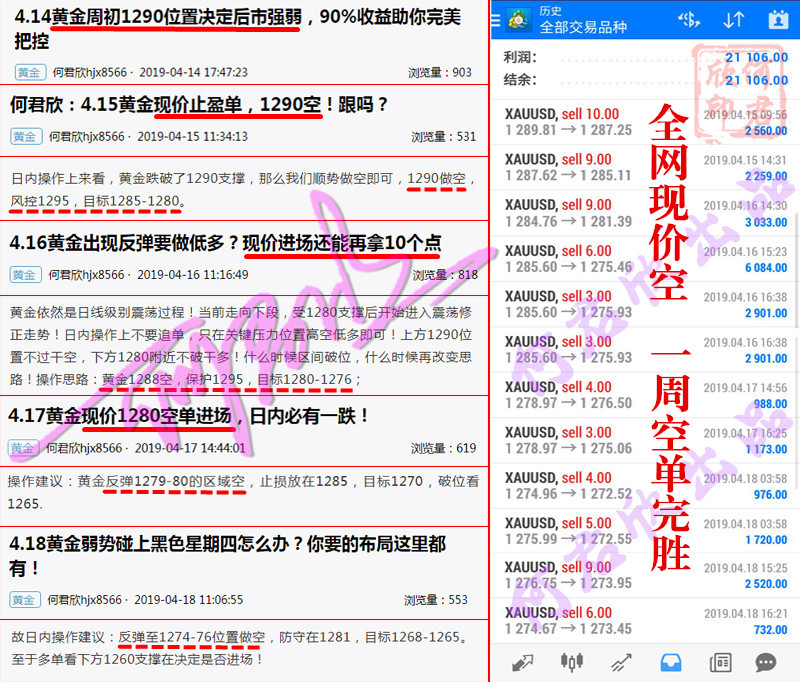Tap the MetaTrader app logo icon
Viewport: 800px width, 682px height.
pyautogui.click(x=520, y=20)
